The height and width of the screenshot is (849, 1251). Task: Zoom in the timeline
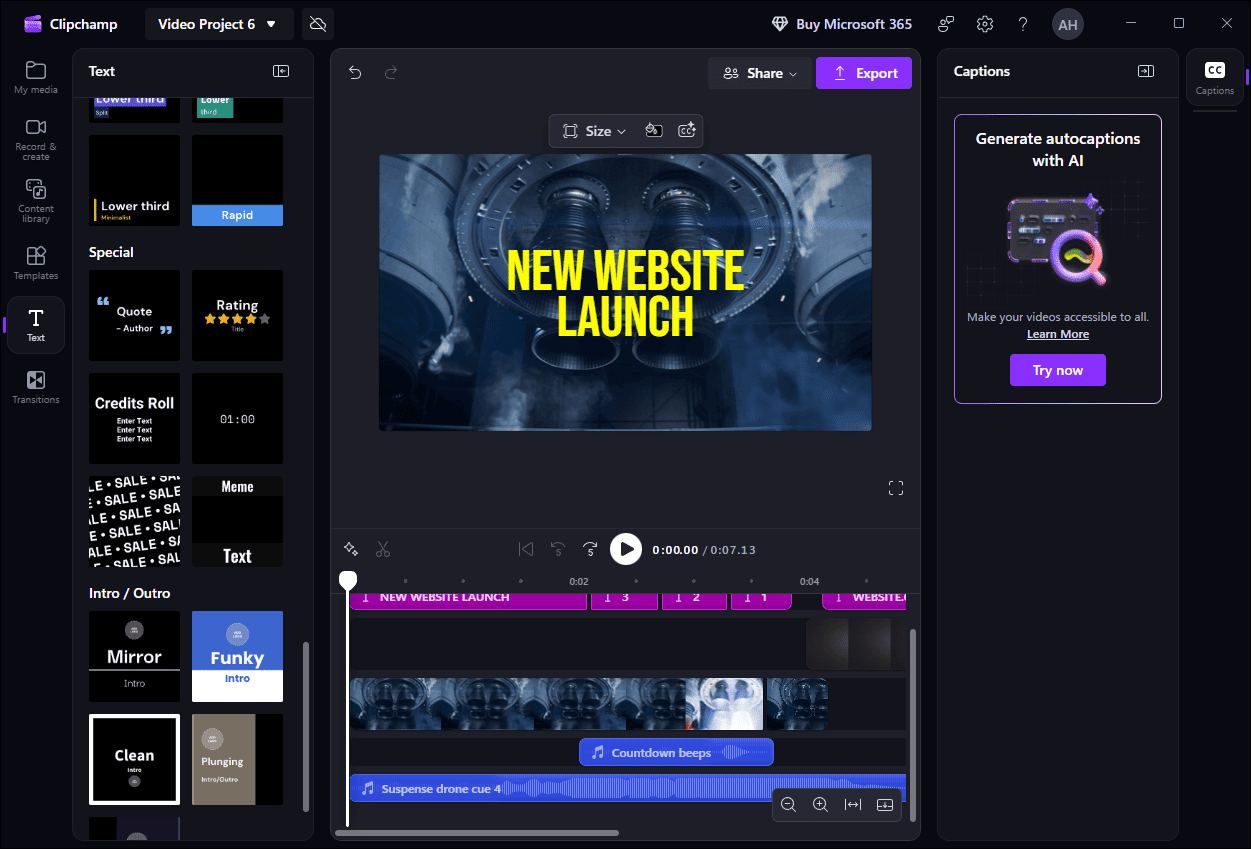pyautogui.click(x=820, y=805)
